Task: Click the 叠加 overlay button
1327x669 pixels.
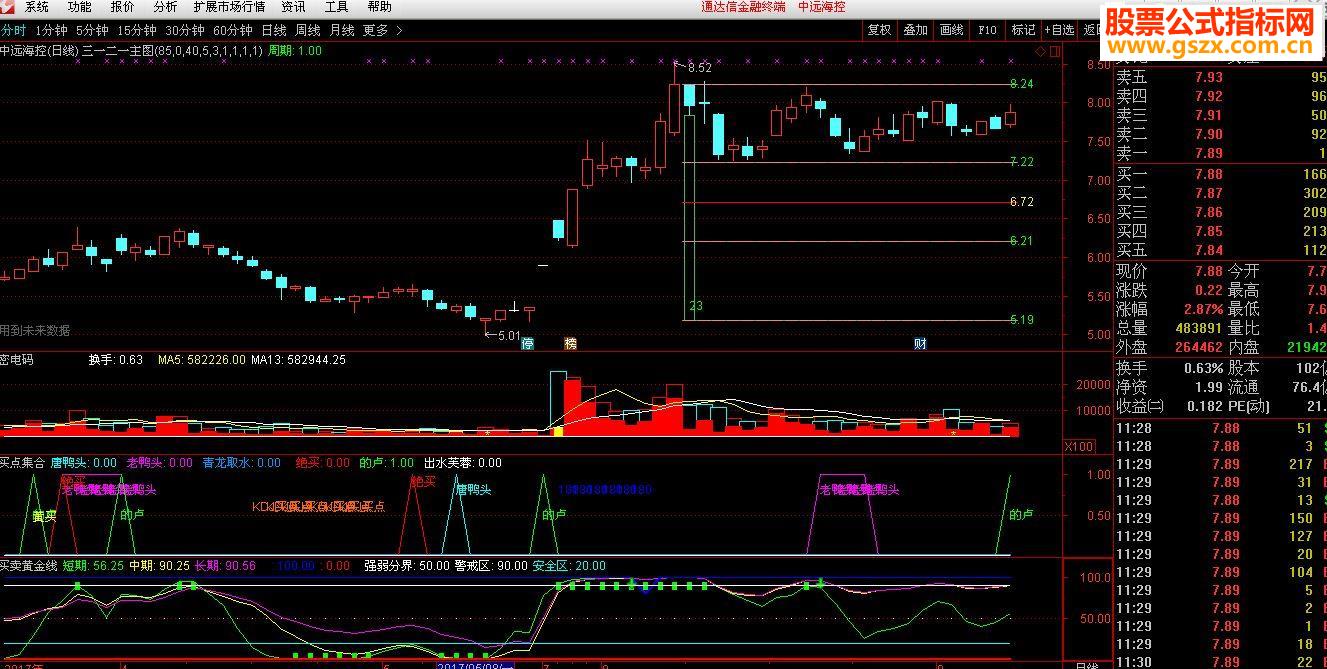Action: [915, 30]
